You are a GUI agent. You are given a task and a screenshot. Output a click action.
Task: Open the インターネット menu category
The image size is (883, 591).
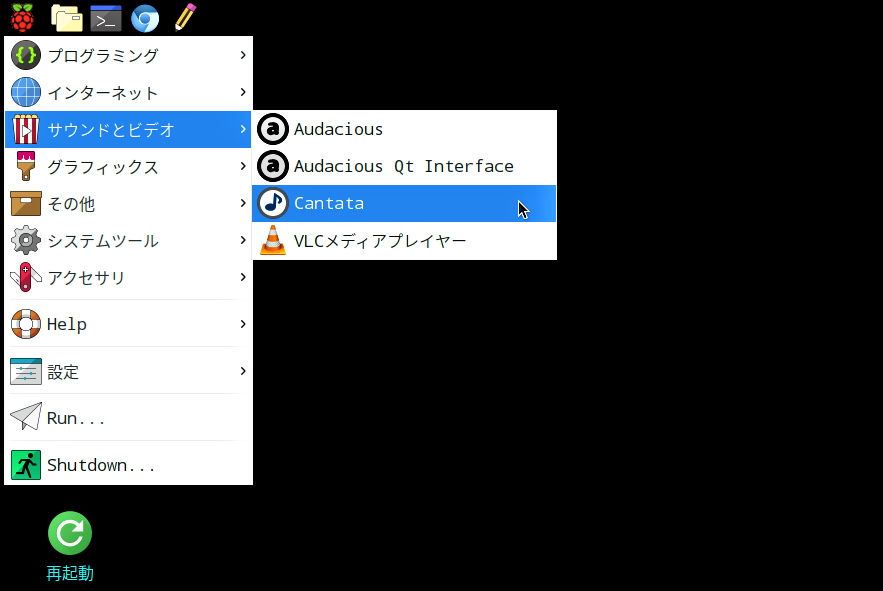(x=128, y=92)
